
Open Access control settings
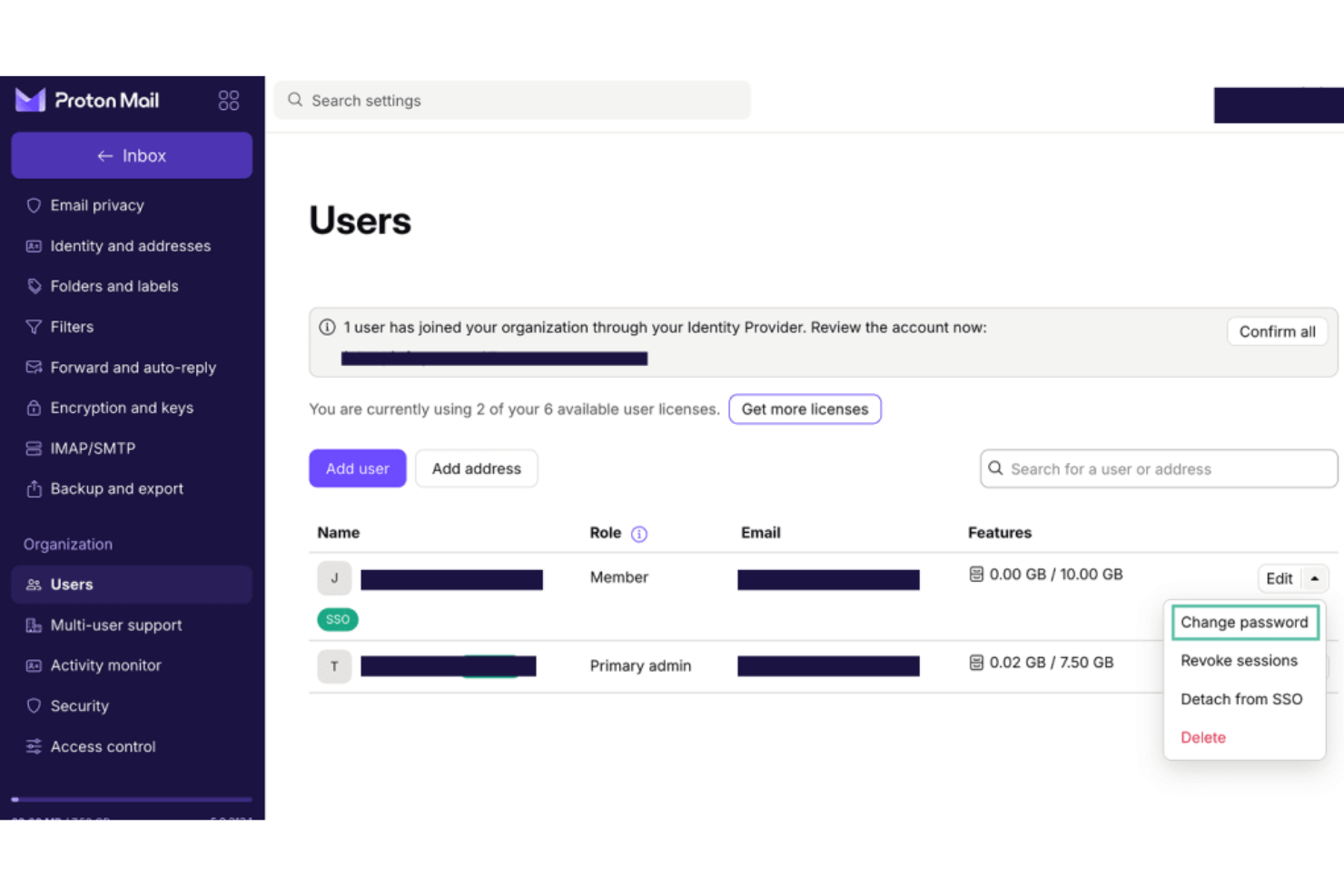[102, 746]
